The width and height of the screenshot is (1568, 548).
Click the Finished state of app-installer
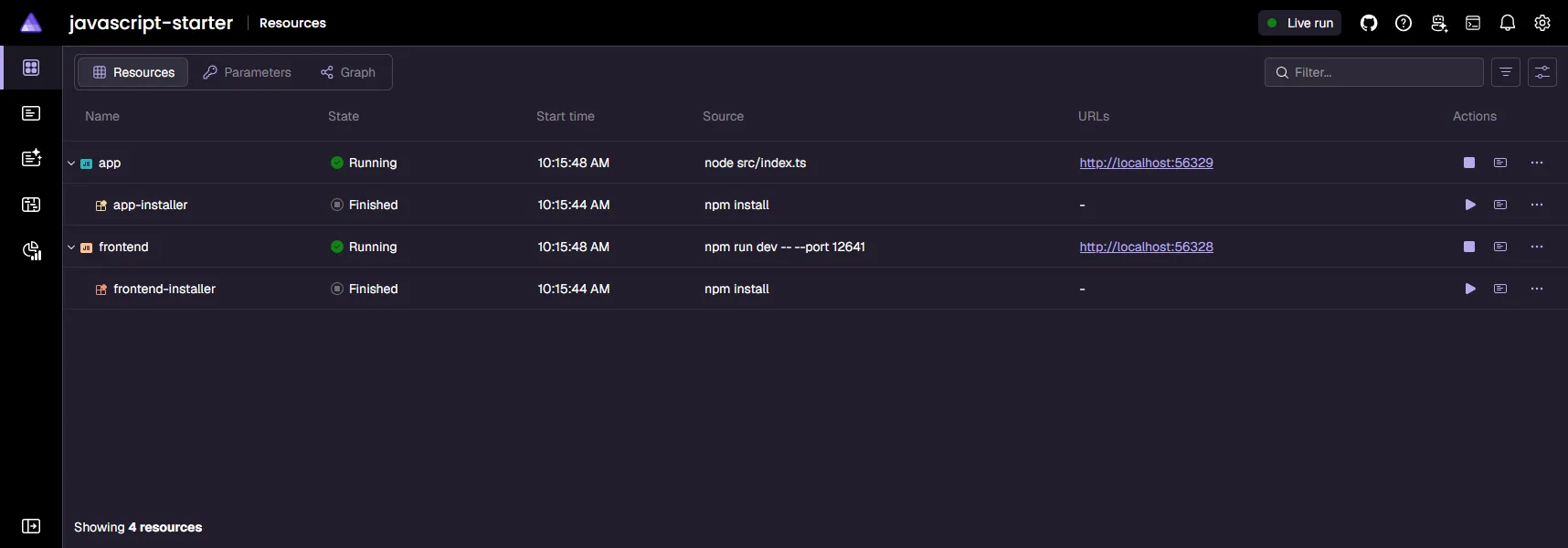(x=365, y=205)
